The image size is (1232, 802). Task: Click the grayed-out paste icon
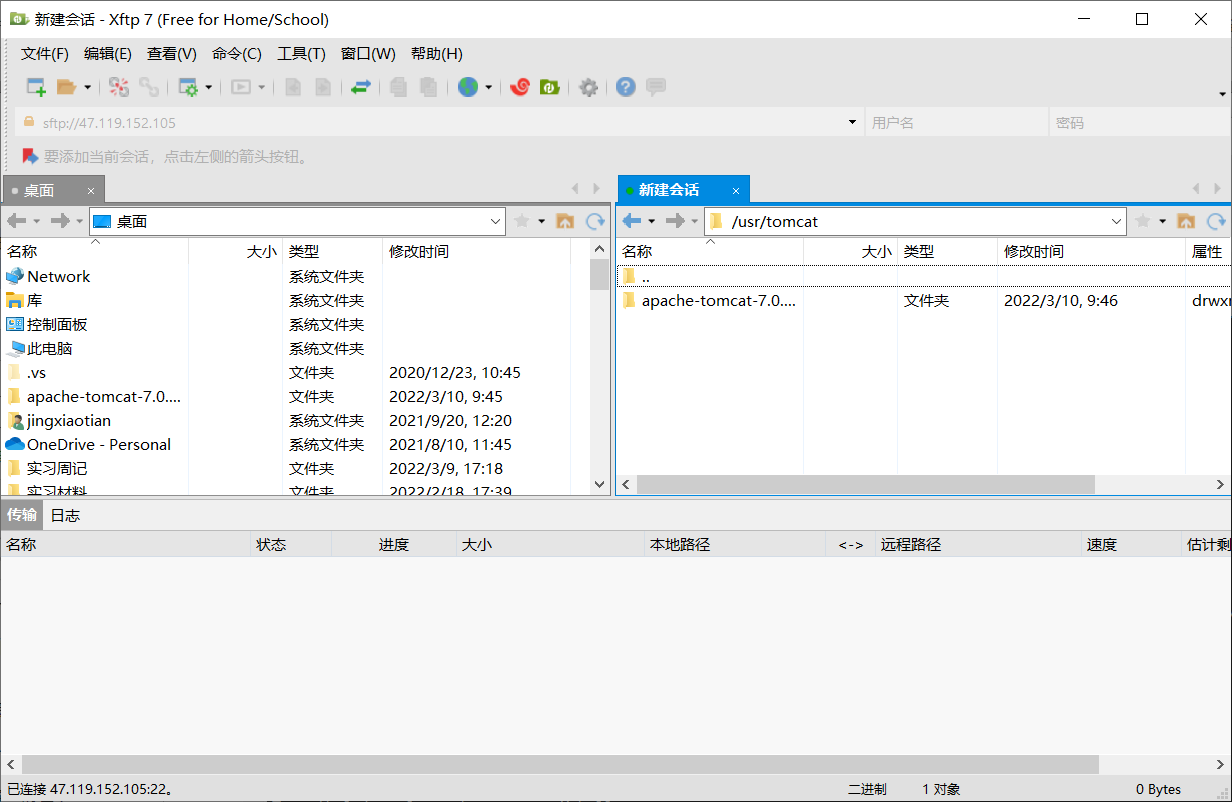(428, 87)
